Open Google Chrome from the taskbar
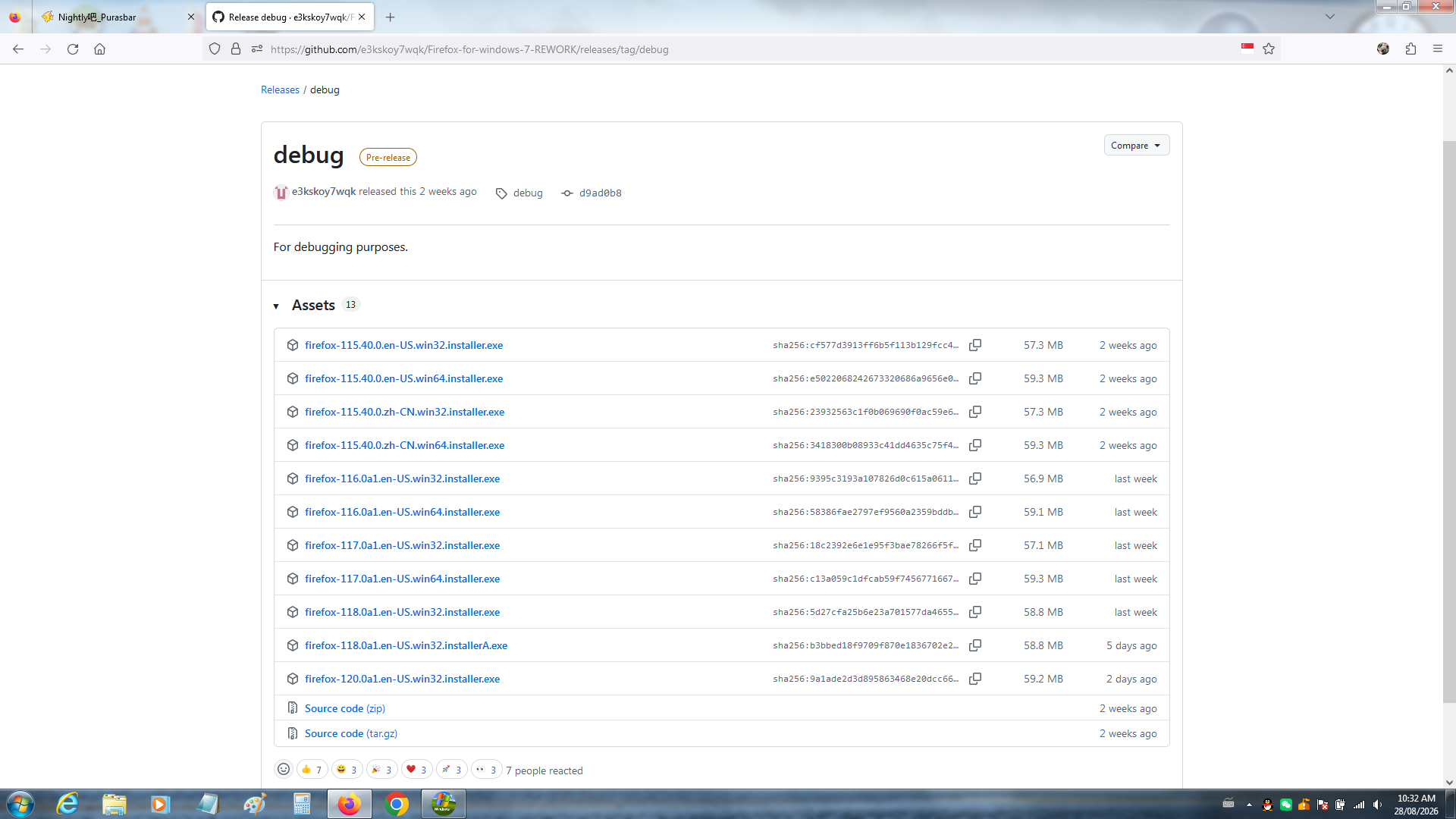1456x819 pixels. [396, 804]
